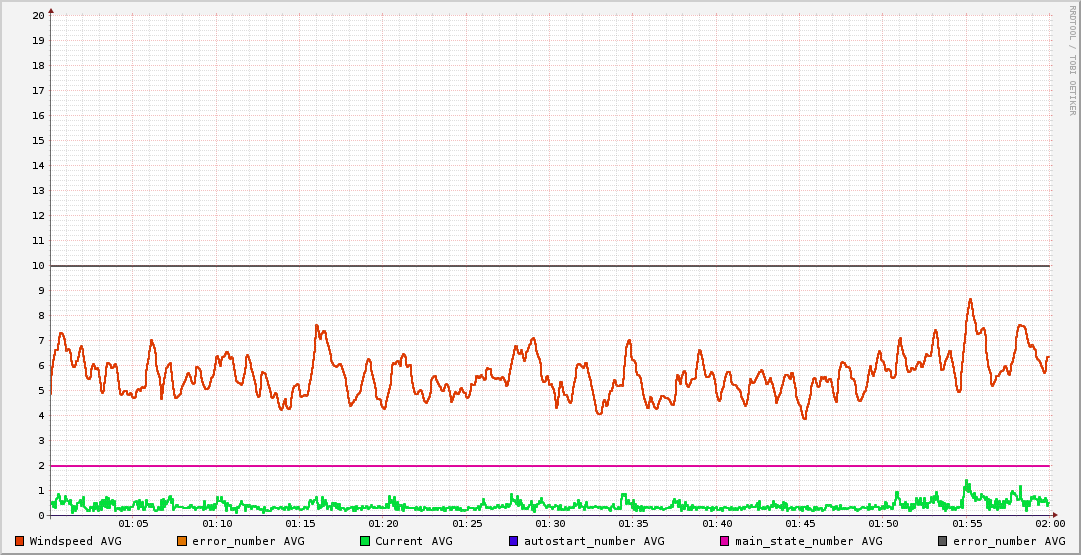The height and width of the screenshot is (555, 1081).
Task: Click the Windspeed peak near 01:55
Action: pos(969,299)
